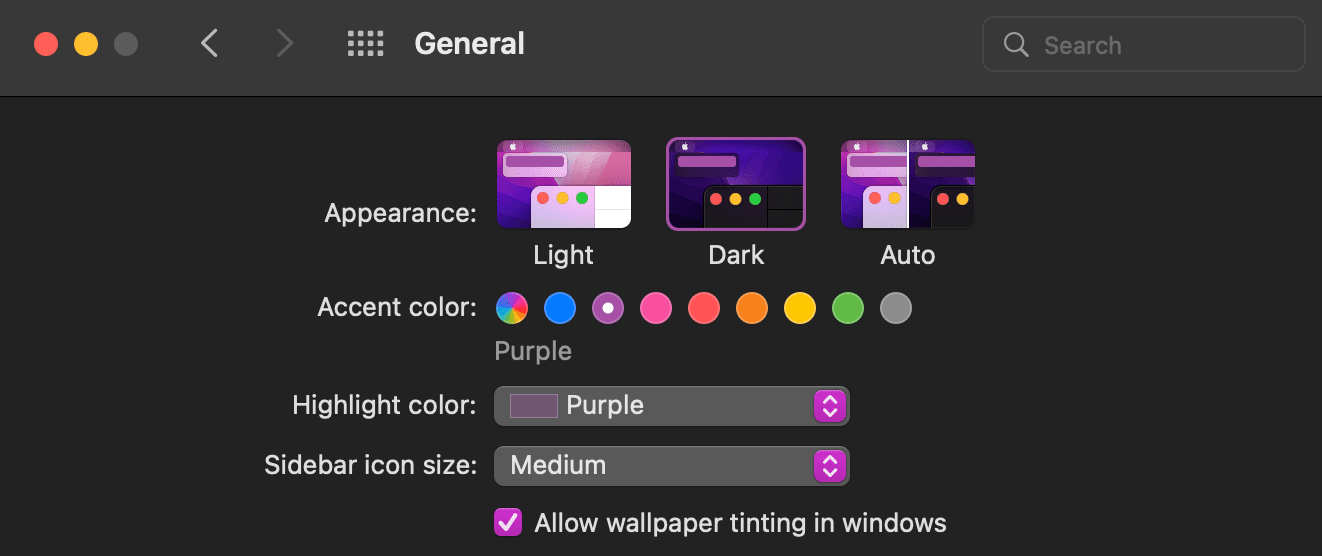This screenshot has width=1322, height=556.
Task: Pick the red accent color
Action: (704, 308)
